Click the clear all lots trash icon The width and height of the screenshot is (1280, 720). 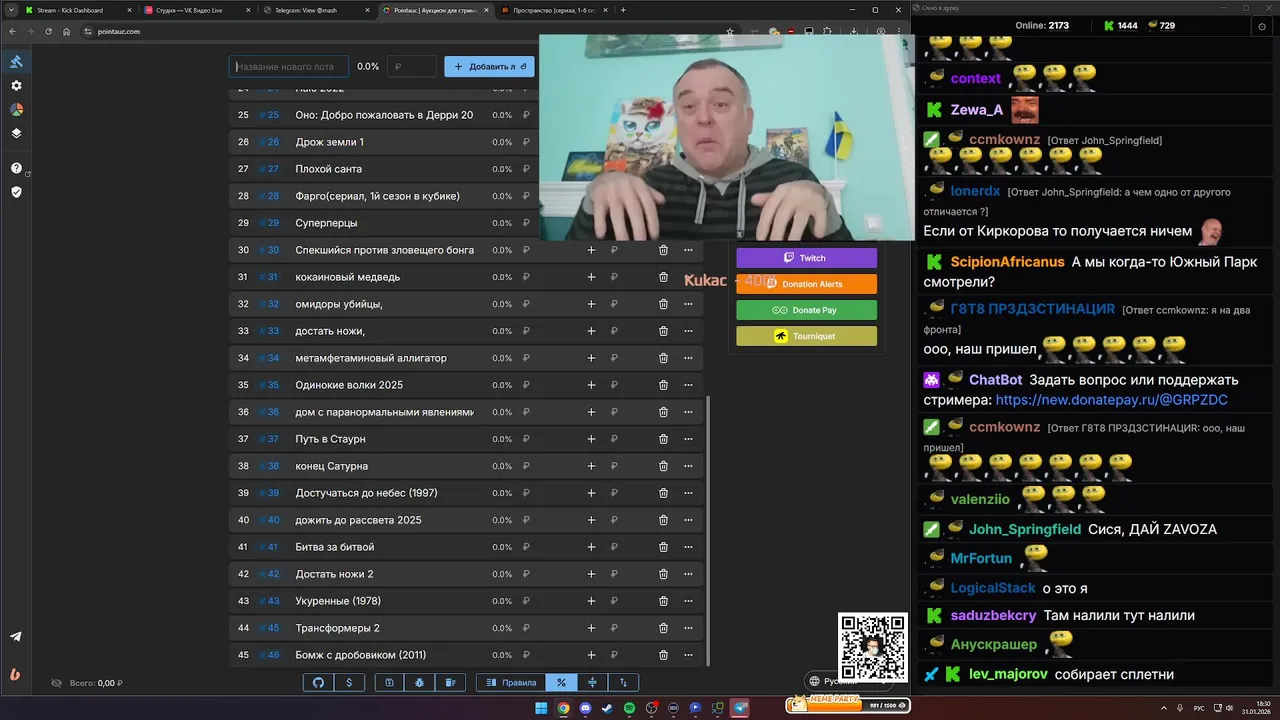click(450, 682)
